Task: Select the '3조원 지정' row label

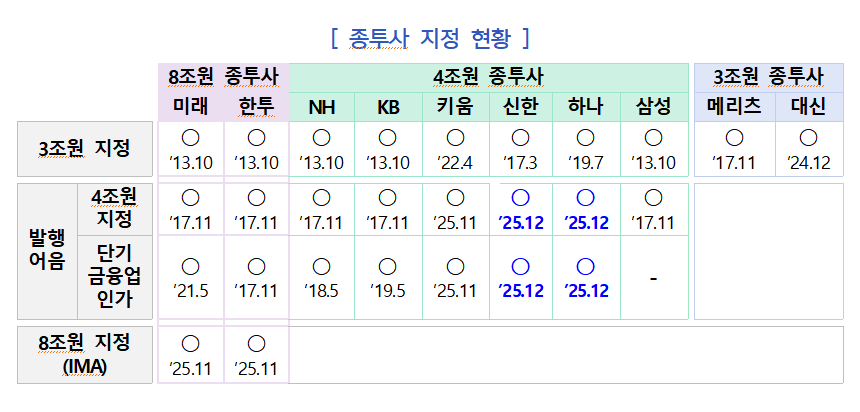Action: coord(85,148)
